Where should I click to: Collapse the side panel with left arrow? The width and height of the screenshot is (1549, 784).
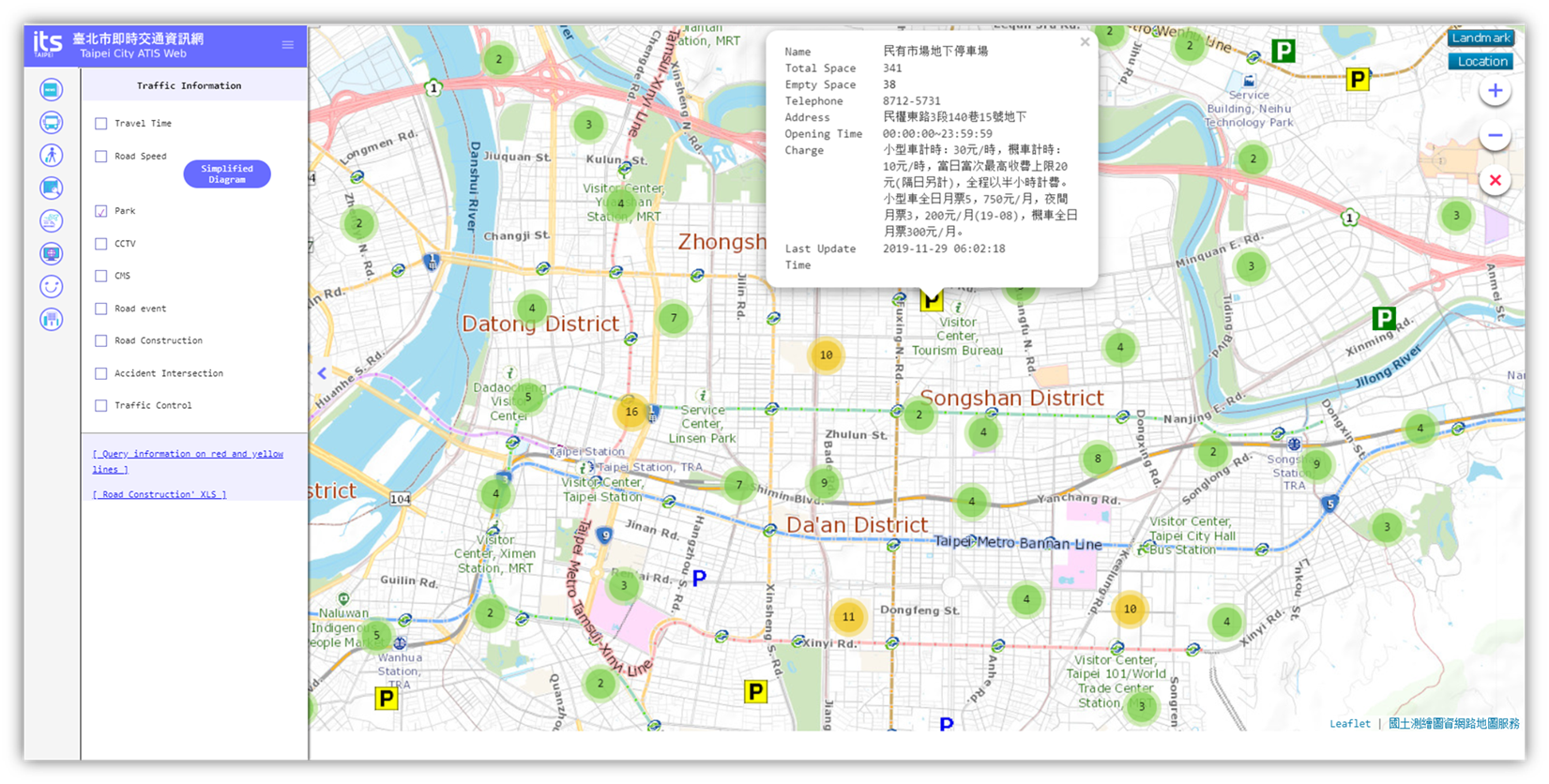tap(322, 373)
